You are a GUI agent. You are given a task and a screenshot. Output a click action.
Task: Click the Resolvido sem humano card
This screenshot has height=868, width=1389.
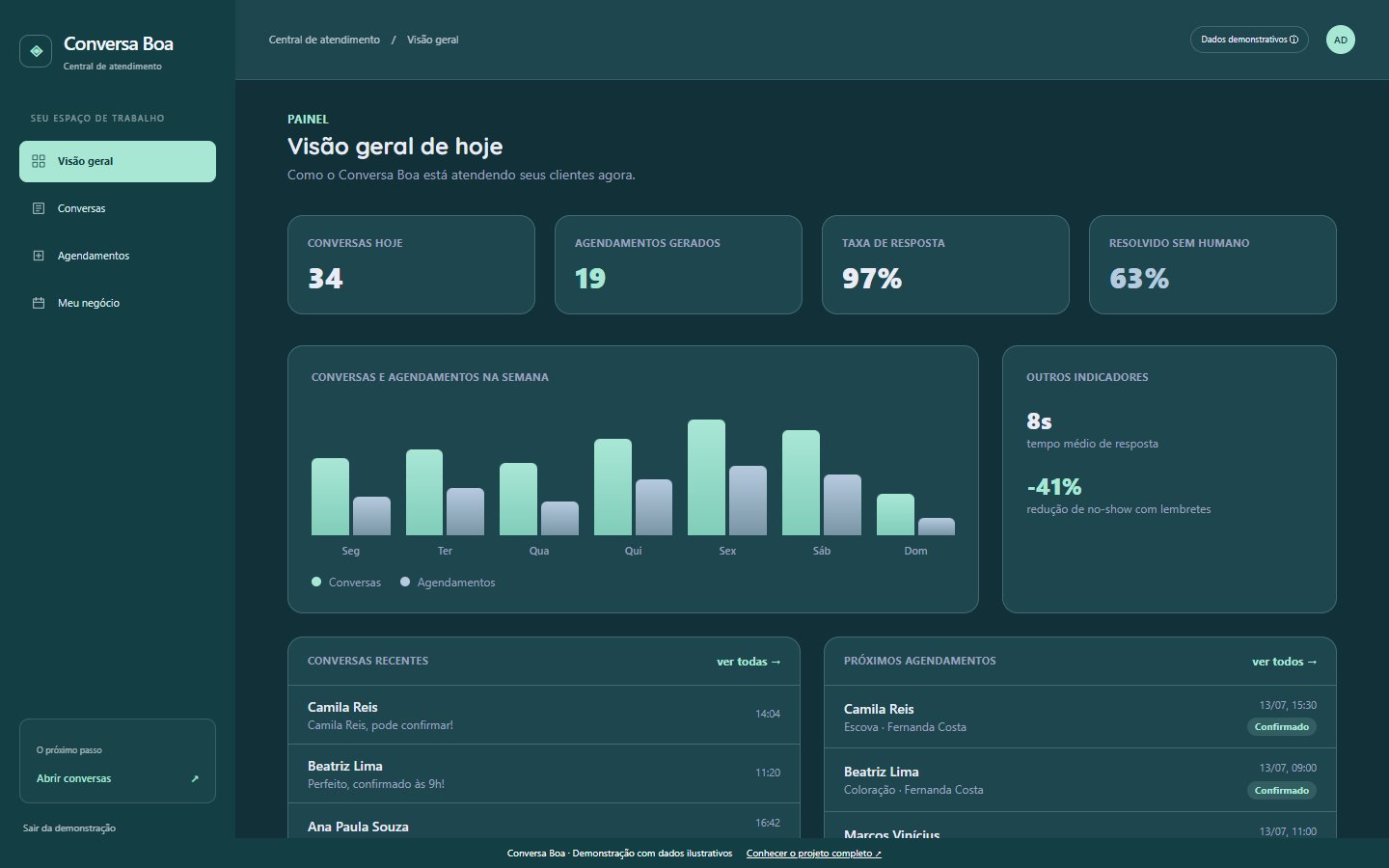[x=1212, y=264]
